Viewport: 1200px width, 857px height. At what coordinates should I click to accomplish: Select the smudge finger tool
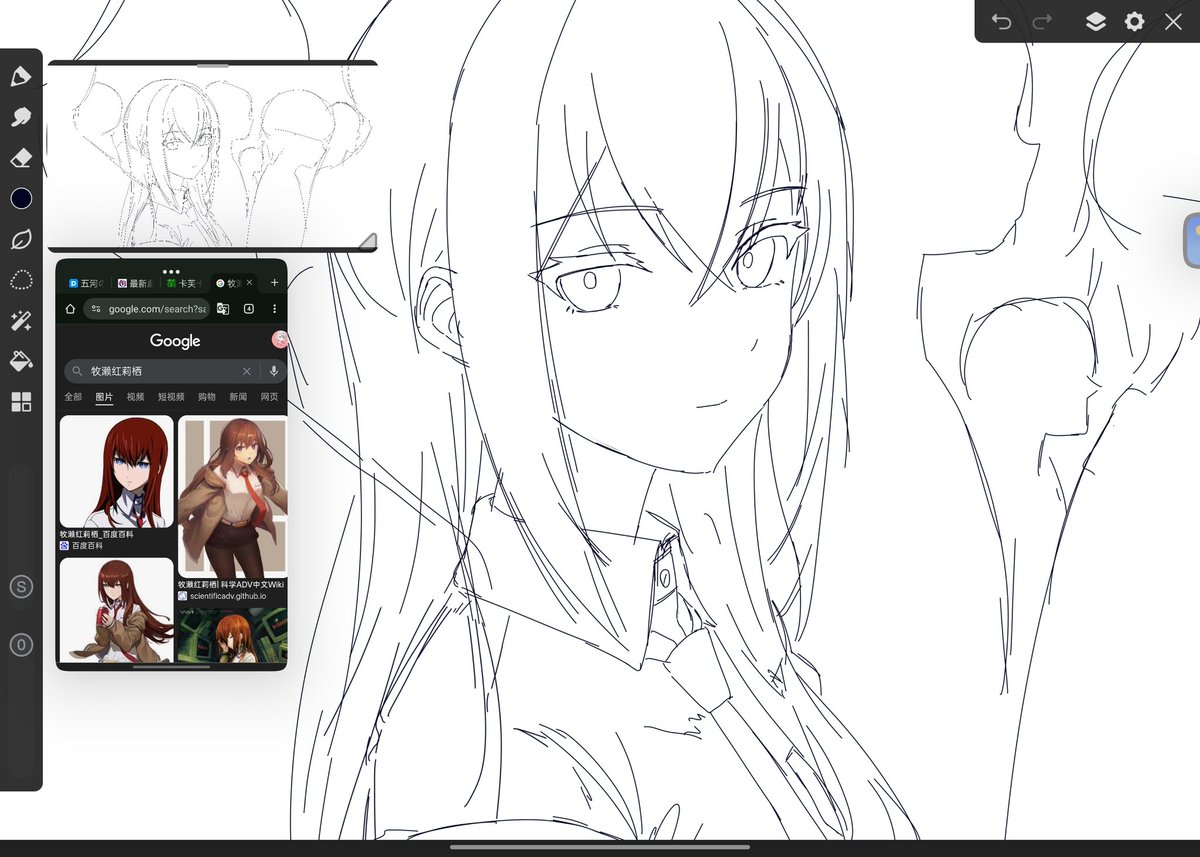tap(21, 118)
